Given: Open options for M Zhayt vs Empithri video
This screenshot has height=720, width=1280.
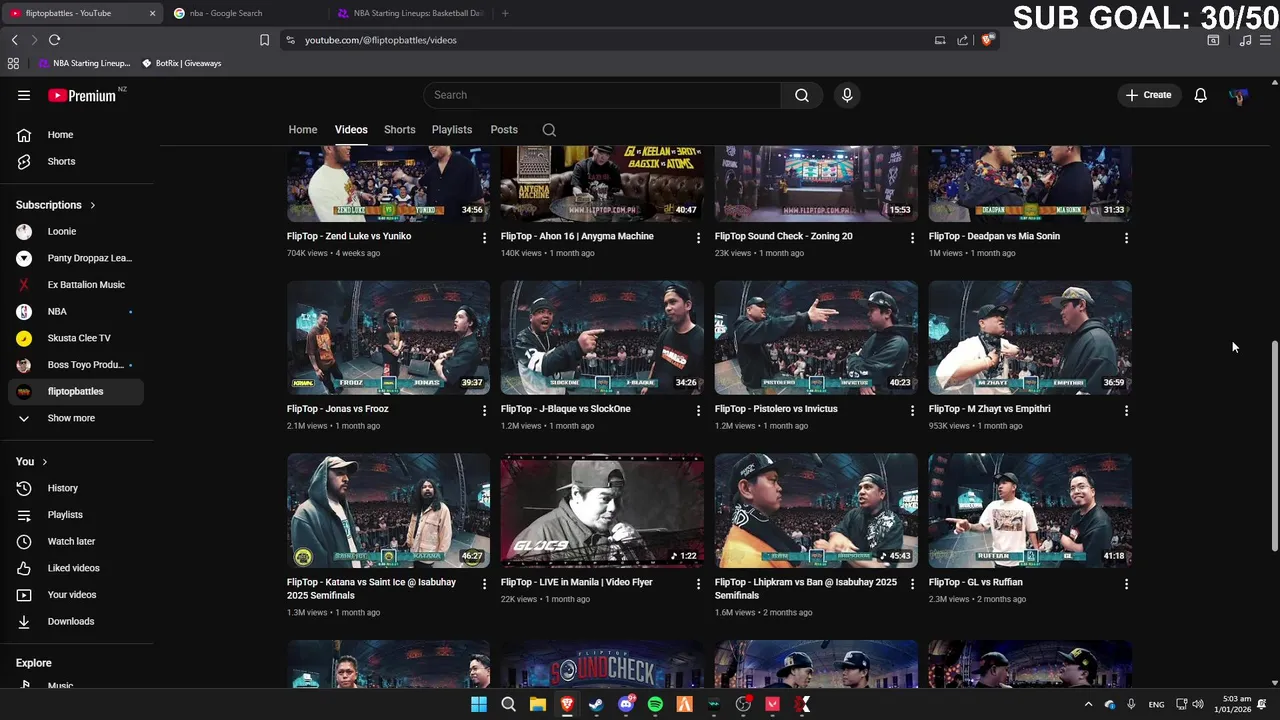Looking at the screenshot, I should (x=1126, y=411).
